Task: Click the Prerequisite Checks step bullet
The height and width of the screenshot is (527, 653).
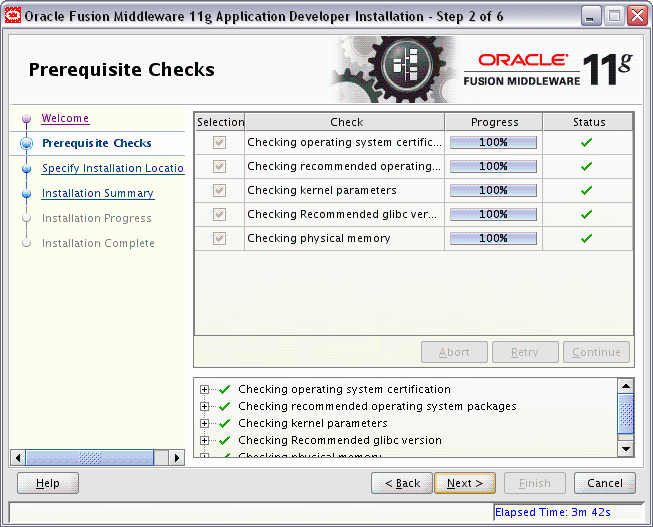Action: [27, 143]
